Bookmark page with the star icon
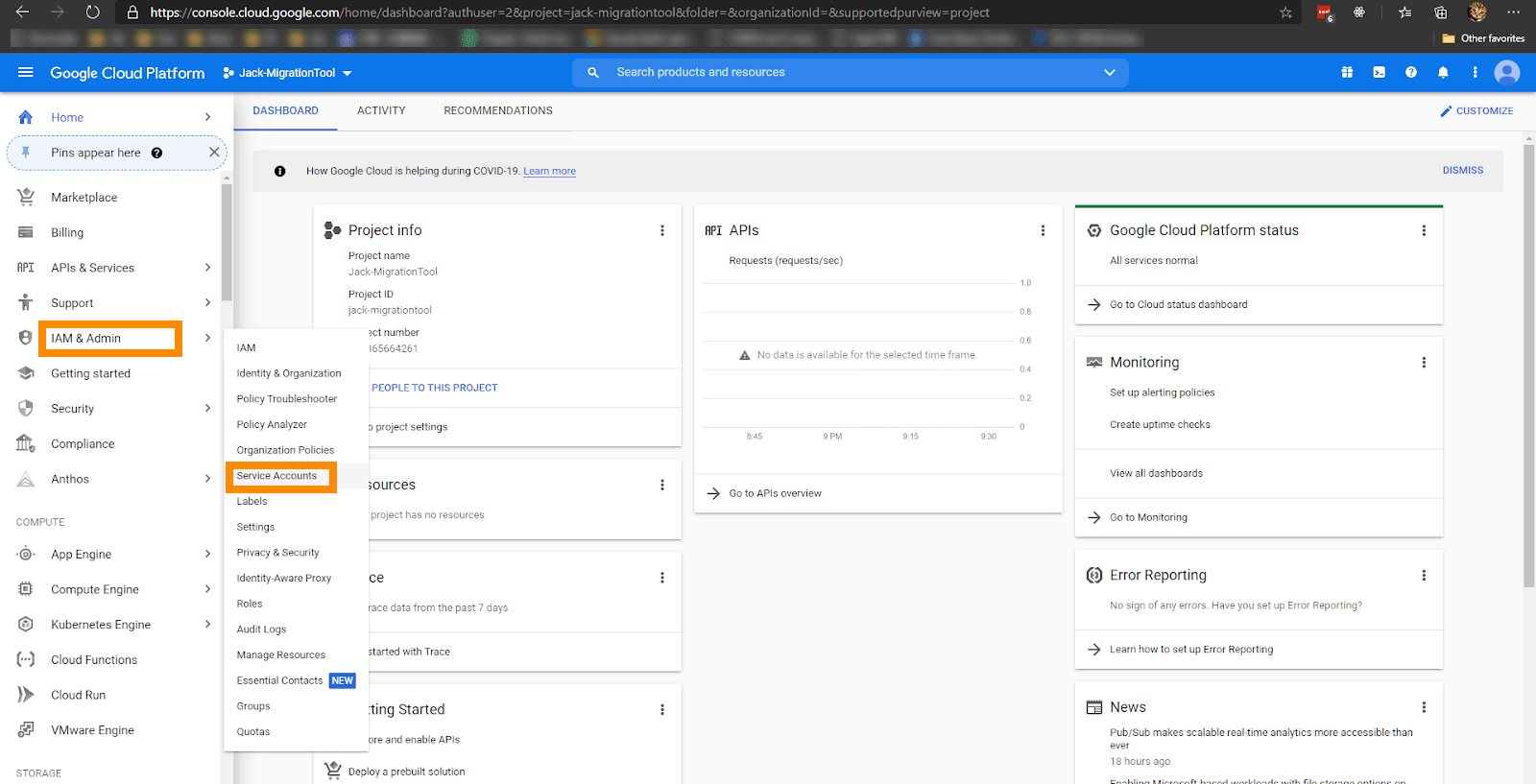The image size is (1536, 784). point(1285,12)
